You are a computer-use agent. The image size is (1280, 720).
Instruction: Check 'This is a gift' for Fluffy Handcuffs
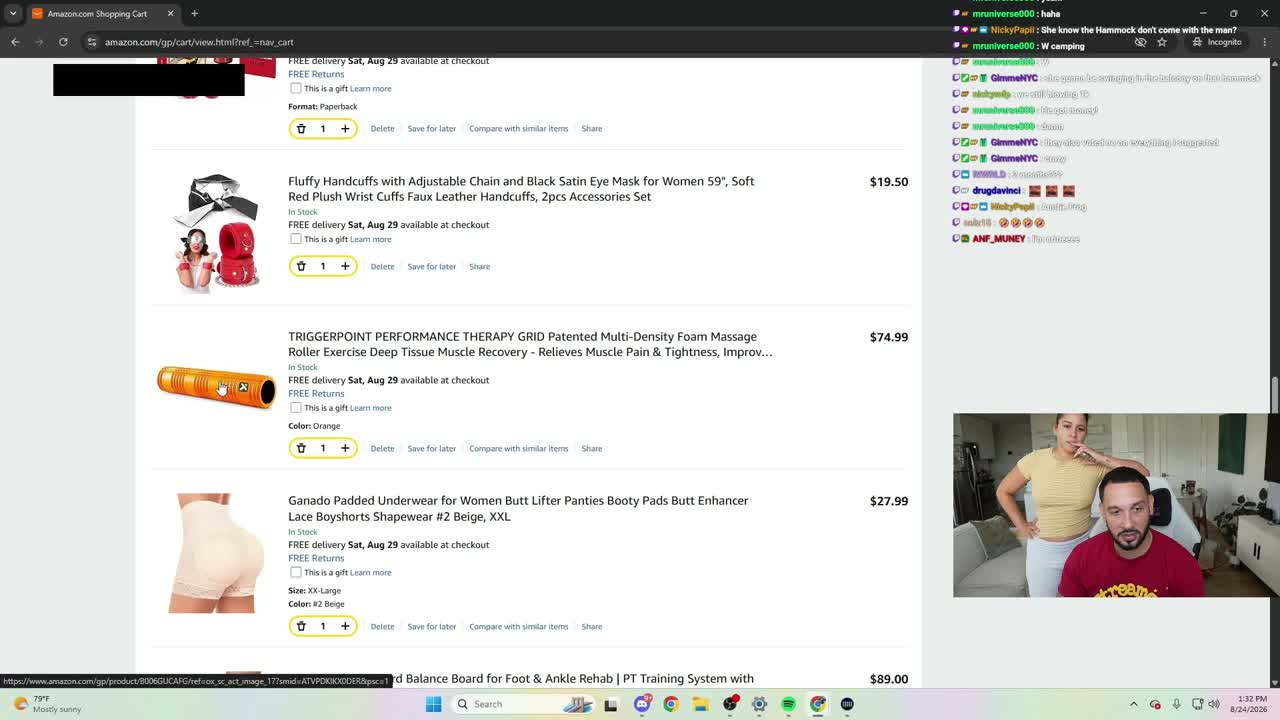click(x=295, y=239)
